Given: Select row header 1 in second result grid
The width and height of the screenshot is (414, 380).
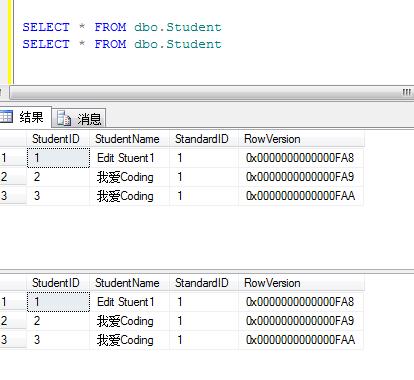Looking at the screenshot, I should [x=13, y=302].
